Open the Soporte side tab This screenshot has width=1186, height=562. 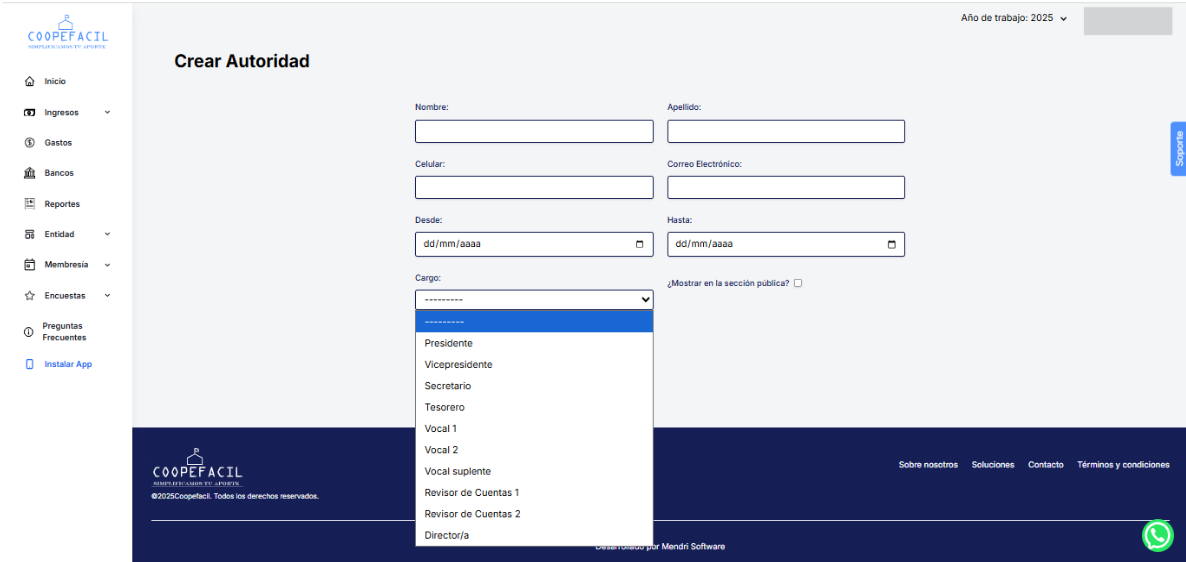1178,149
